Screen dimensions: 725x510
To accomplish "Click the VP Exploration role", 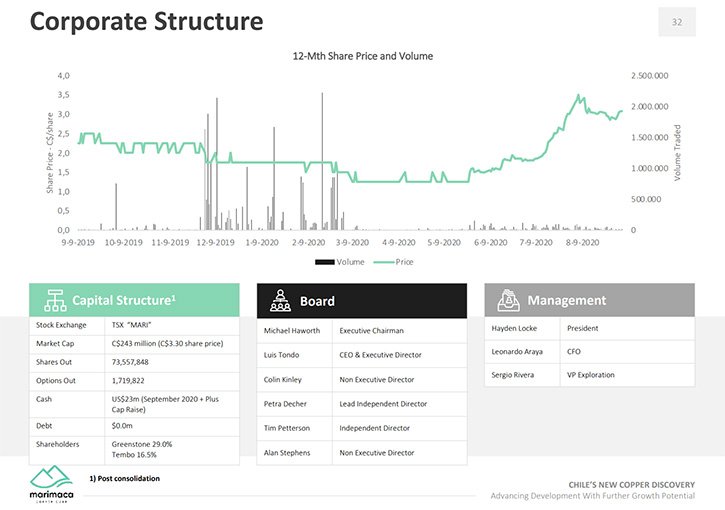I will point(591,375).
